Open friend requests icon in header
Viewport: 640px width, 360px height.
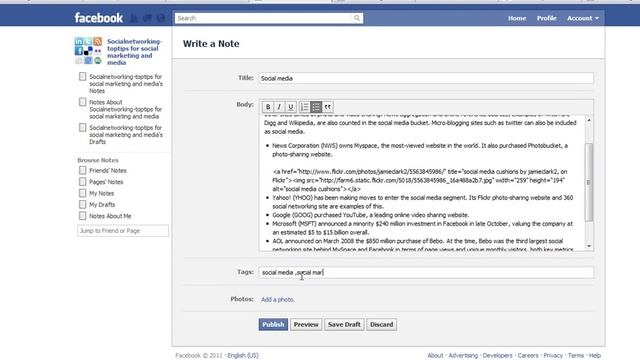pos(133,18)
